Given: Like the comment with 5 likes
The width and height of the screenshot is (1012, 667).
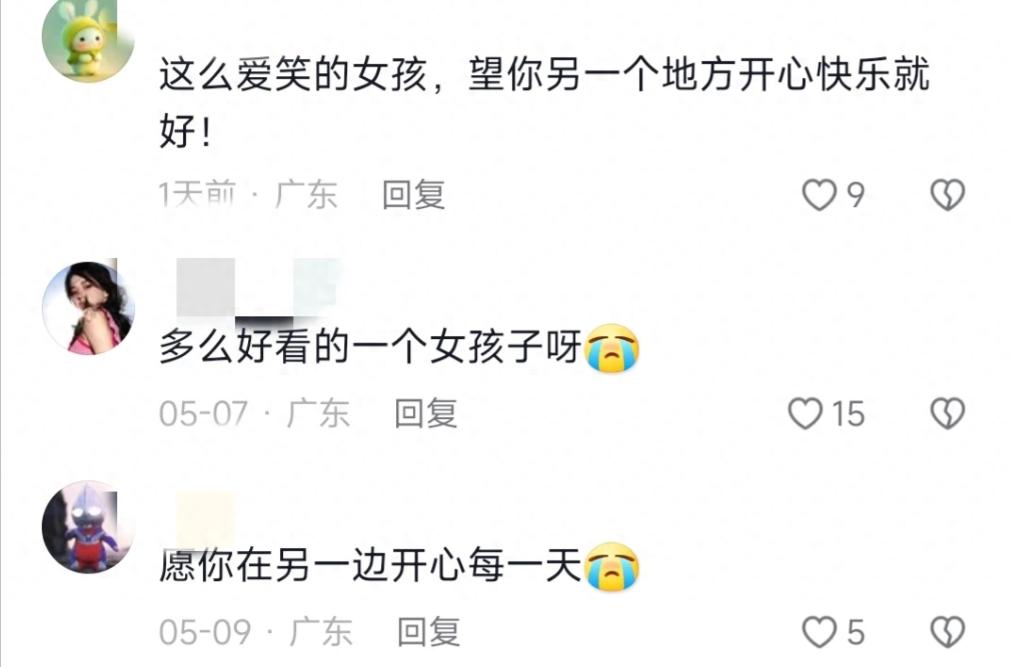Looking at the screenshot, I should pyautogui.click(x=819, y=631).
